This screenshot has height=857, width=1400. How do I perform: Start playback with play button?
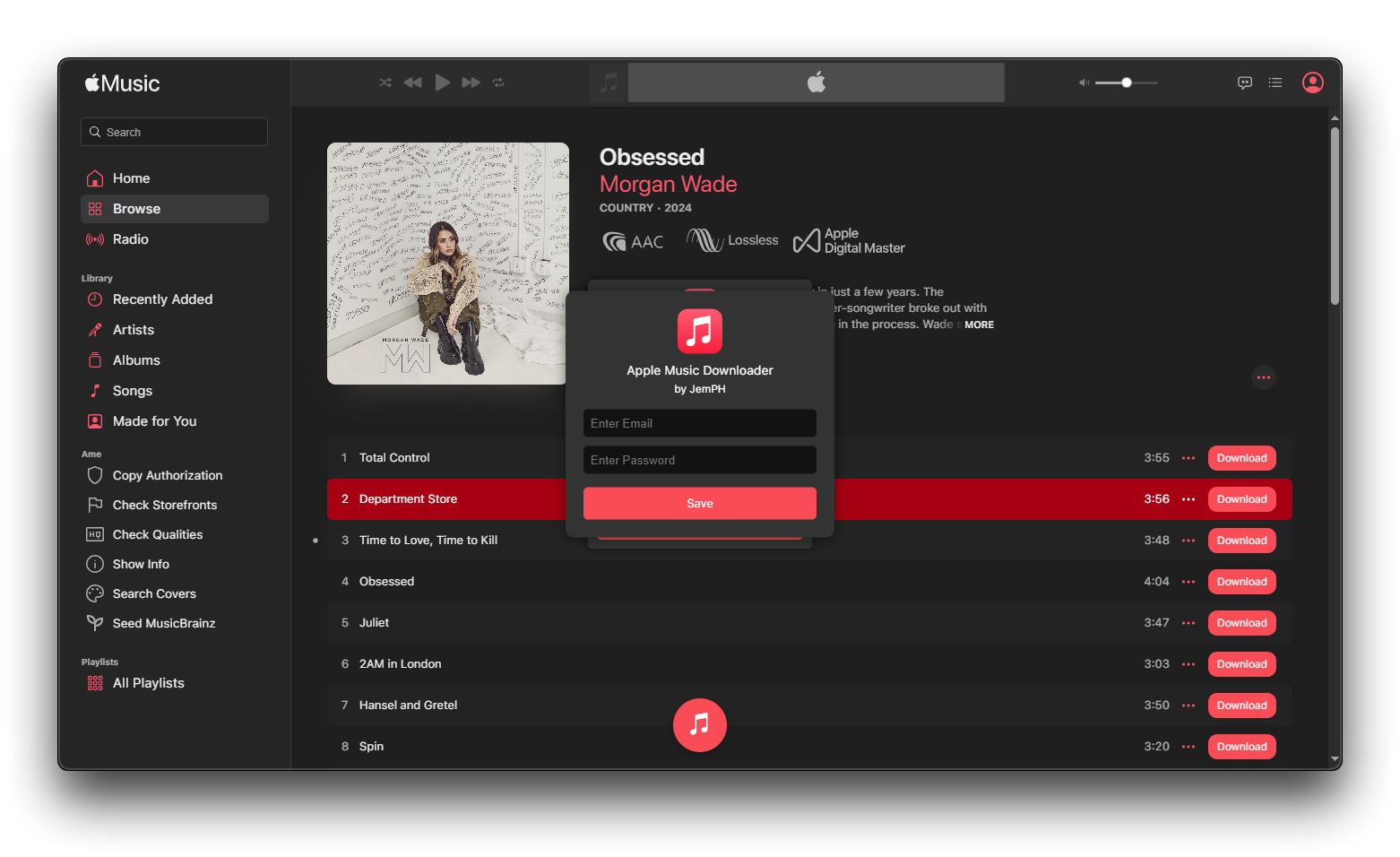coord(443,82)
